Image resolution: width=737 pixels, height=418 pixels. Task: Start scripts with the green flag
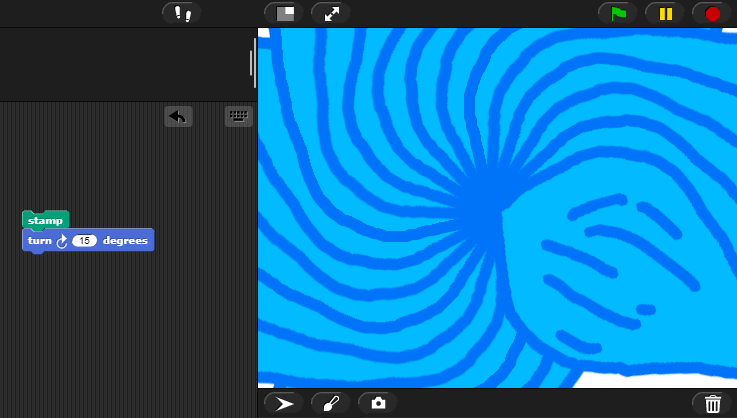(x=618, y=13)
